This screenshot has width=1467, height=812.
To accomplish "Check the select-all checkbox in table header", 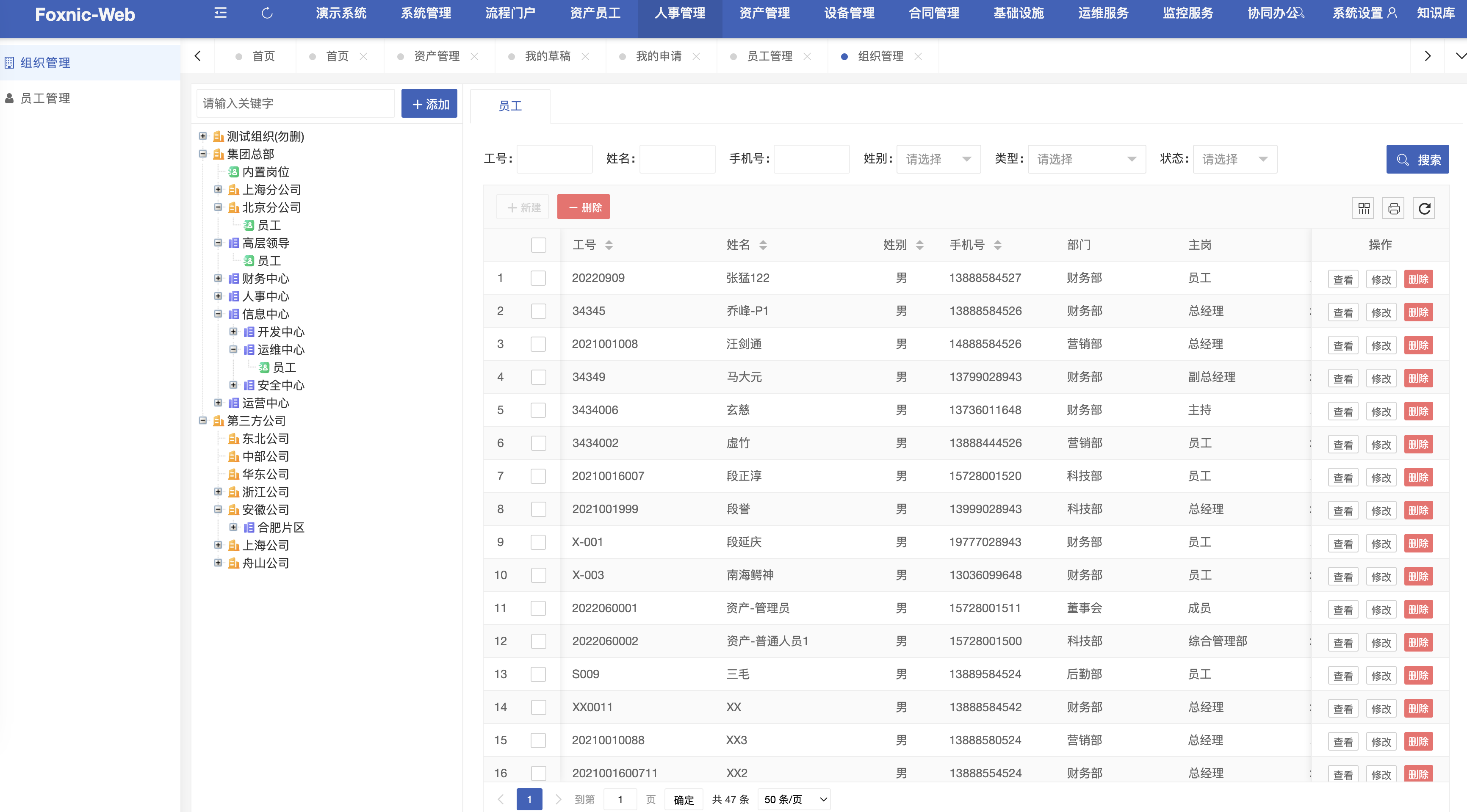I will pos(538,245).
